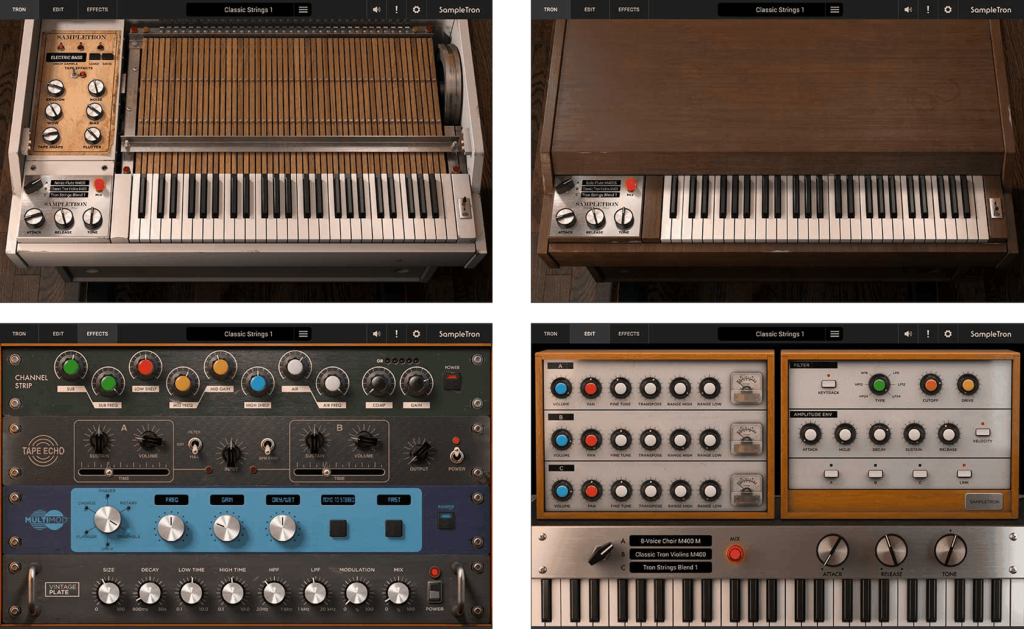The height and width of the screenshot is (629, 1024).
Task: Toggle the Multimod power button
Action: [445, 521]
